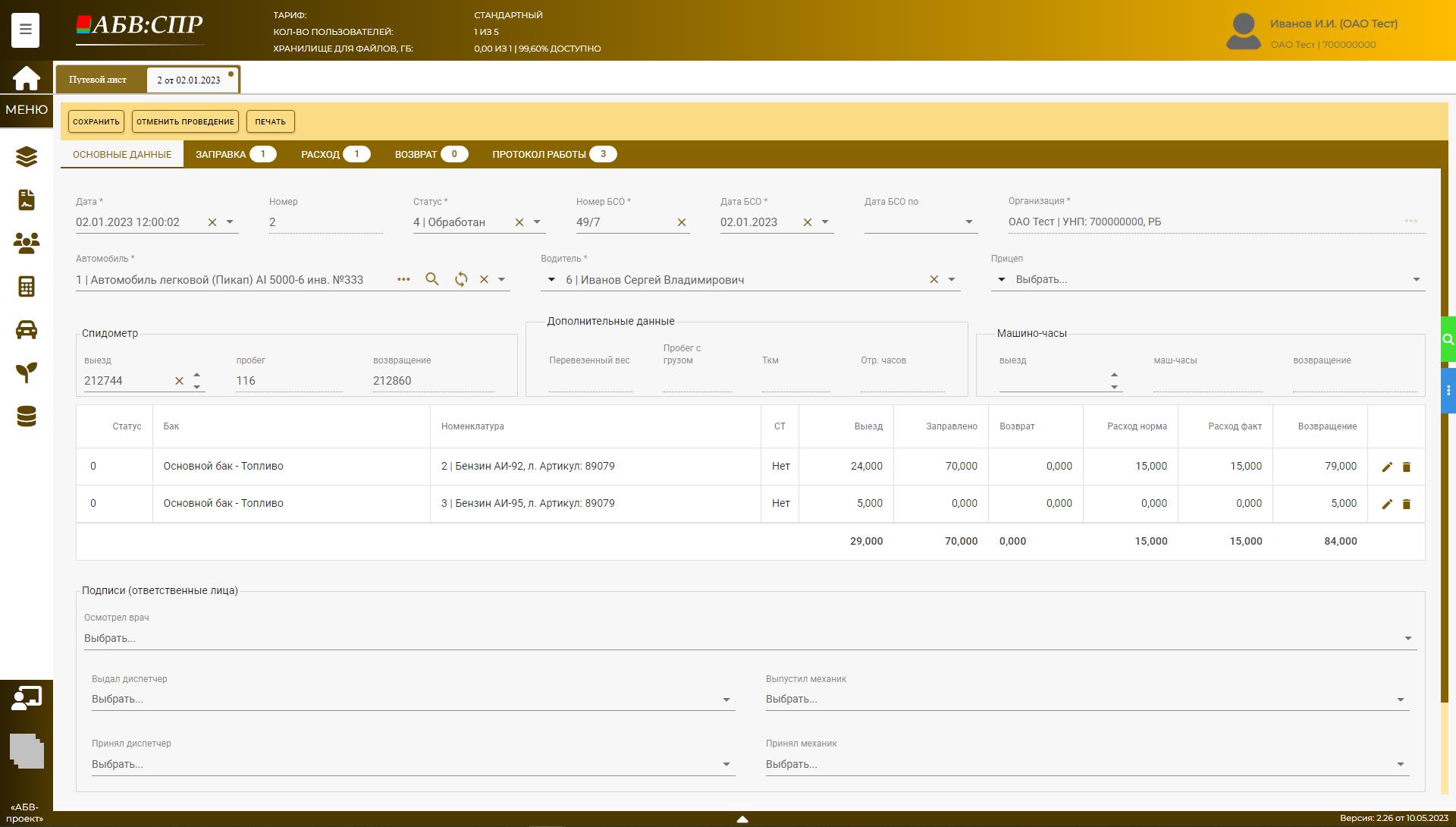
Task: Delete the Бензин АИ-95 row
Action: click(x=1406, y=504)
